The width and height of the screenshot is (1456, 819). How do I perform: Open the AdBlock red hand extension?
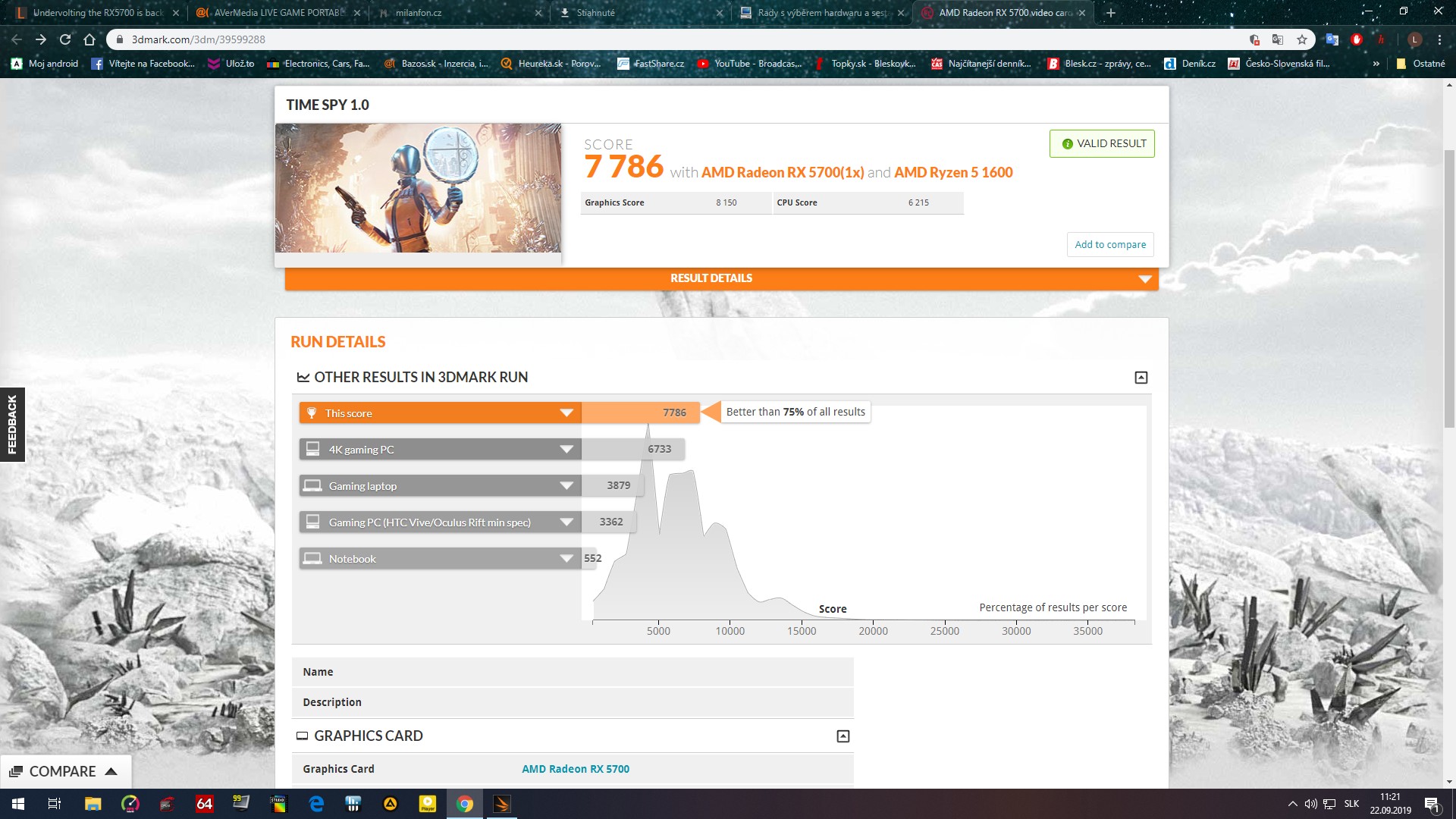coord(1357,39)
